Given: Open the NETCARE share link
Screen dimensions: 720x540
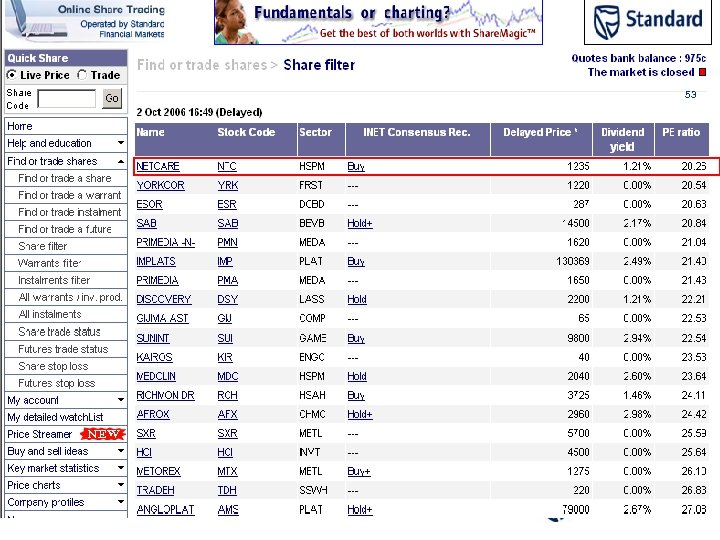Looking at the screenshot, I should click(158, 166).
